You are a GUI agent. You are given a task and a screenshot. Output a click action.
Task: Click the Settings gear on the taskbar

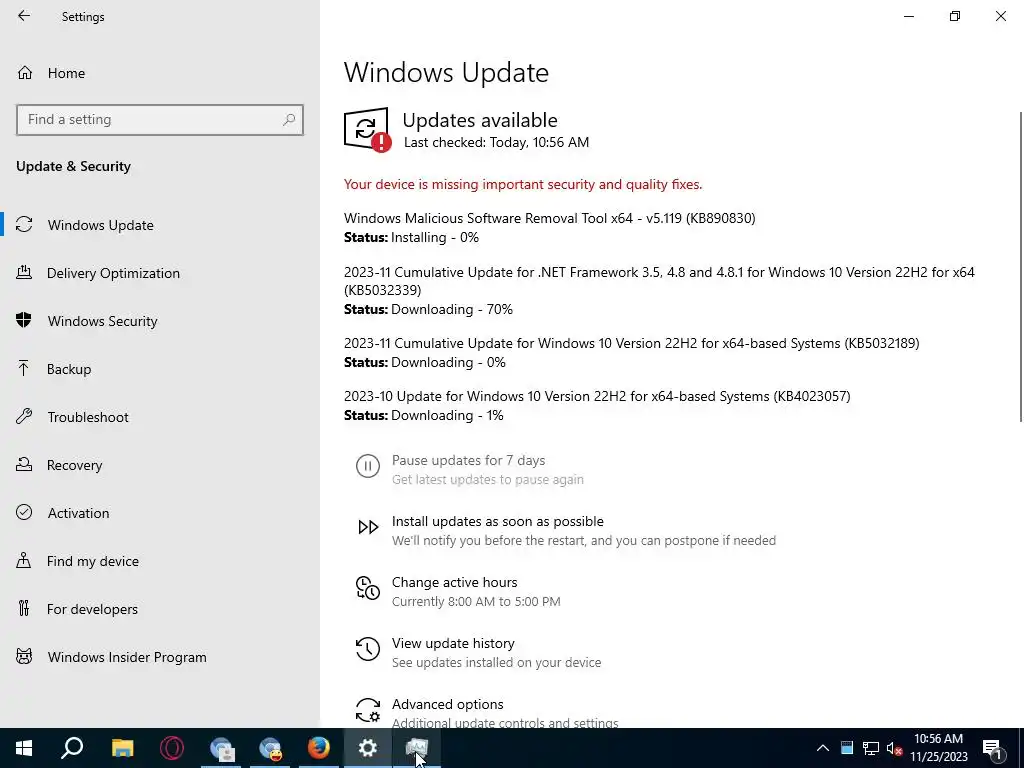pyautogui.click(x=368, y=748)
